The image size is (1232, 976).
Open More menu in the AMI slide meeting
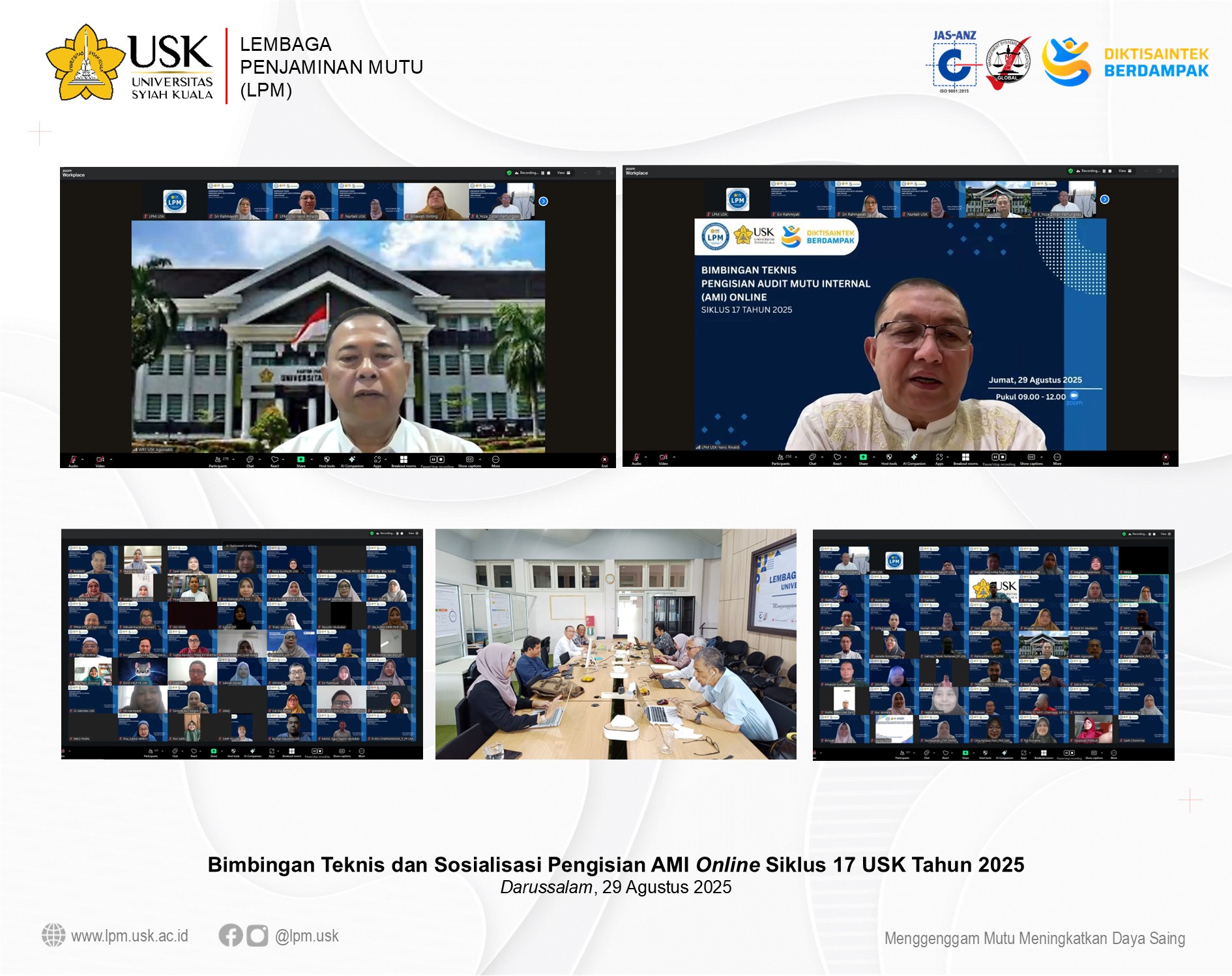[x=1057, y=458]
